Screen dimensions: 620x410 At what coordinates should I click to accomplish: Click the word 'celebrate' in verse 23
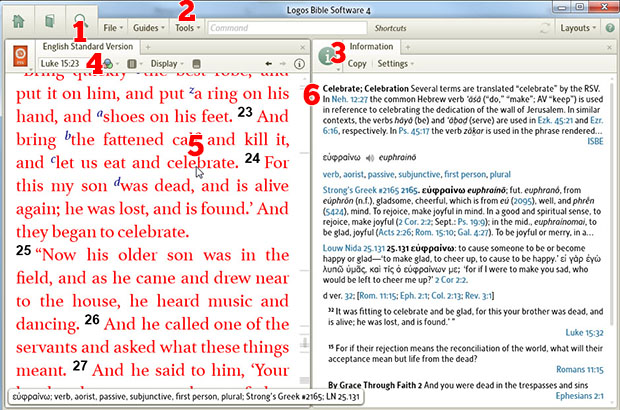[202, 163]
